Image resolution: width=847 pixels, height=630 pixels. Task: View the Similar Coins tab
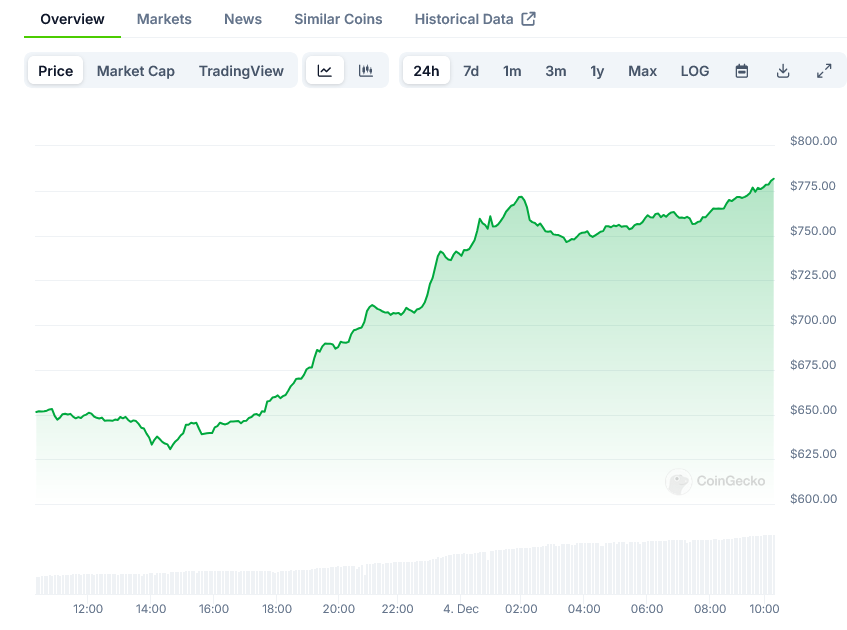click(338, 19)
